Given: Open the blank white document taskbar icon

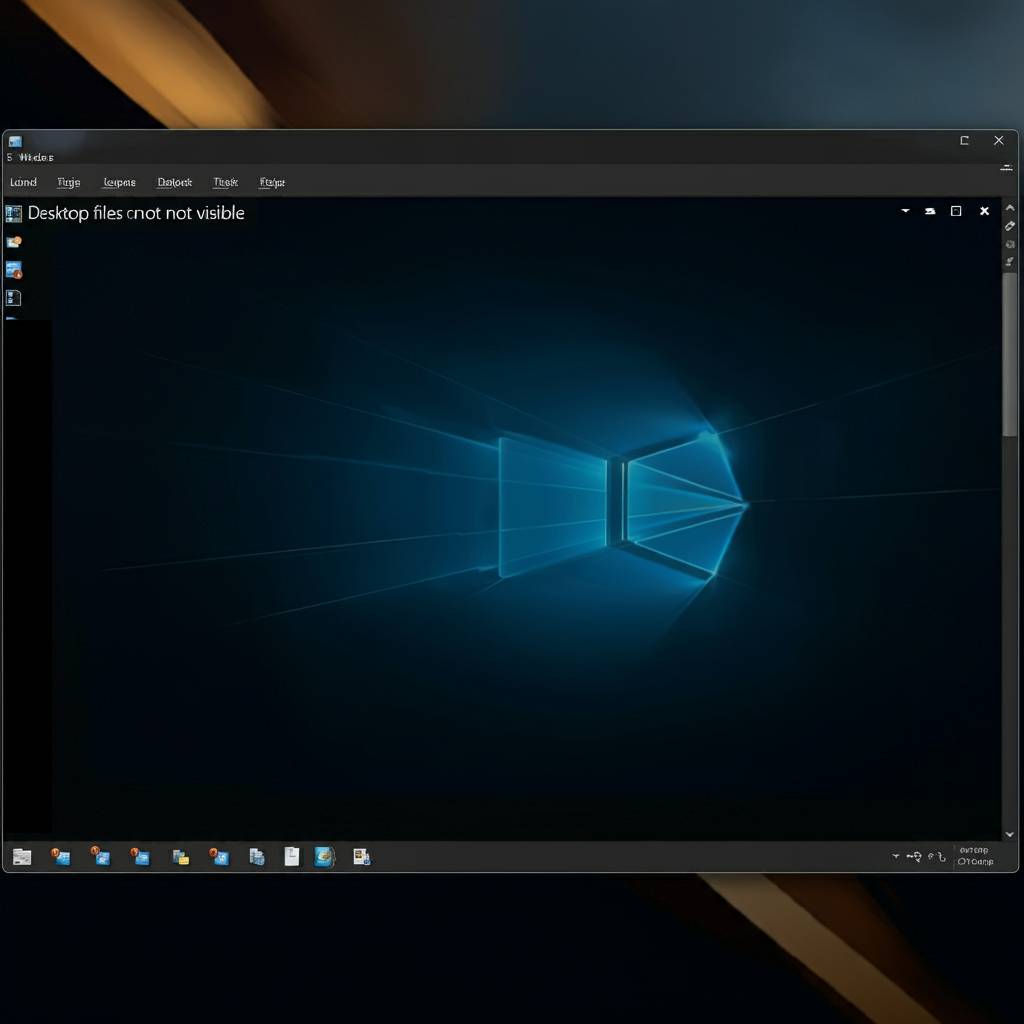Looking at the screenshot, I should 292,856.
